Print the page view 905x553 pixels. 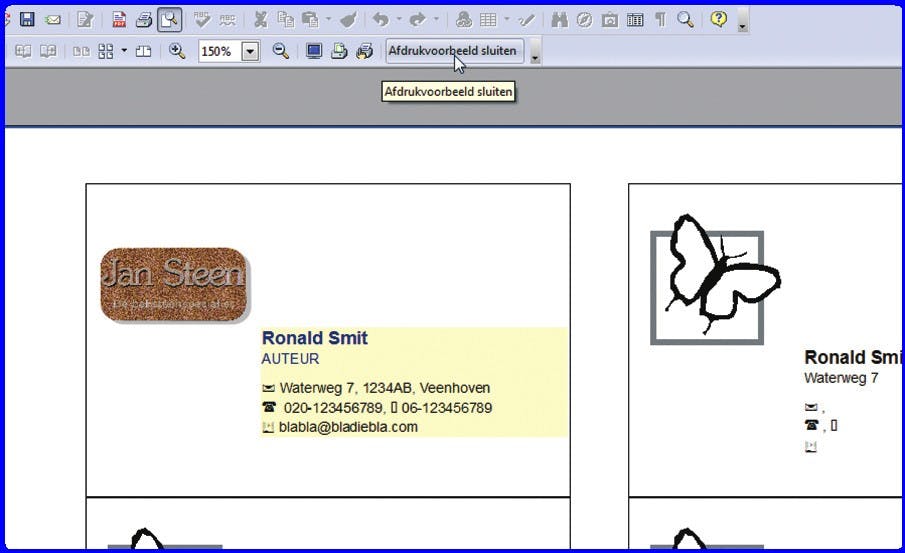coord(339,51)
